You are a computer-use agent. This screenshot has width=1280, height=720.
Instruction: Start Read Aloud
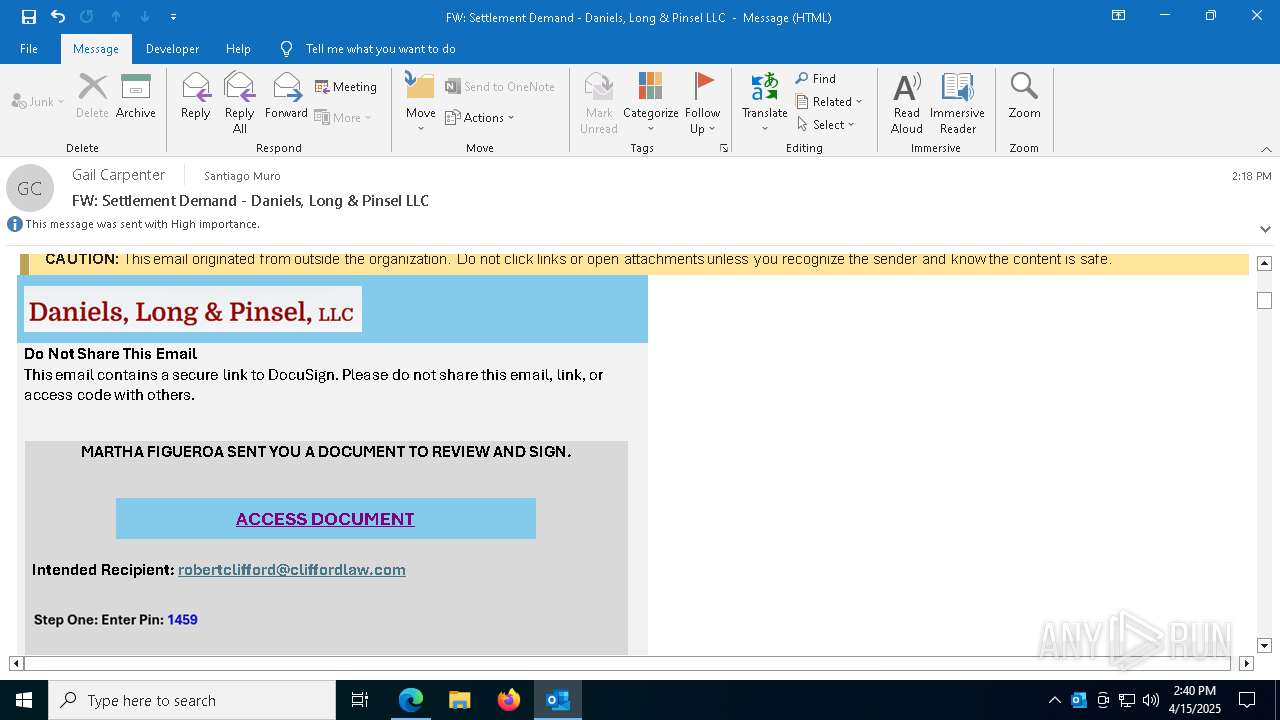point(907,102)
